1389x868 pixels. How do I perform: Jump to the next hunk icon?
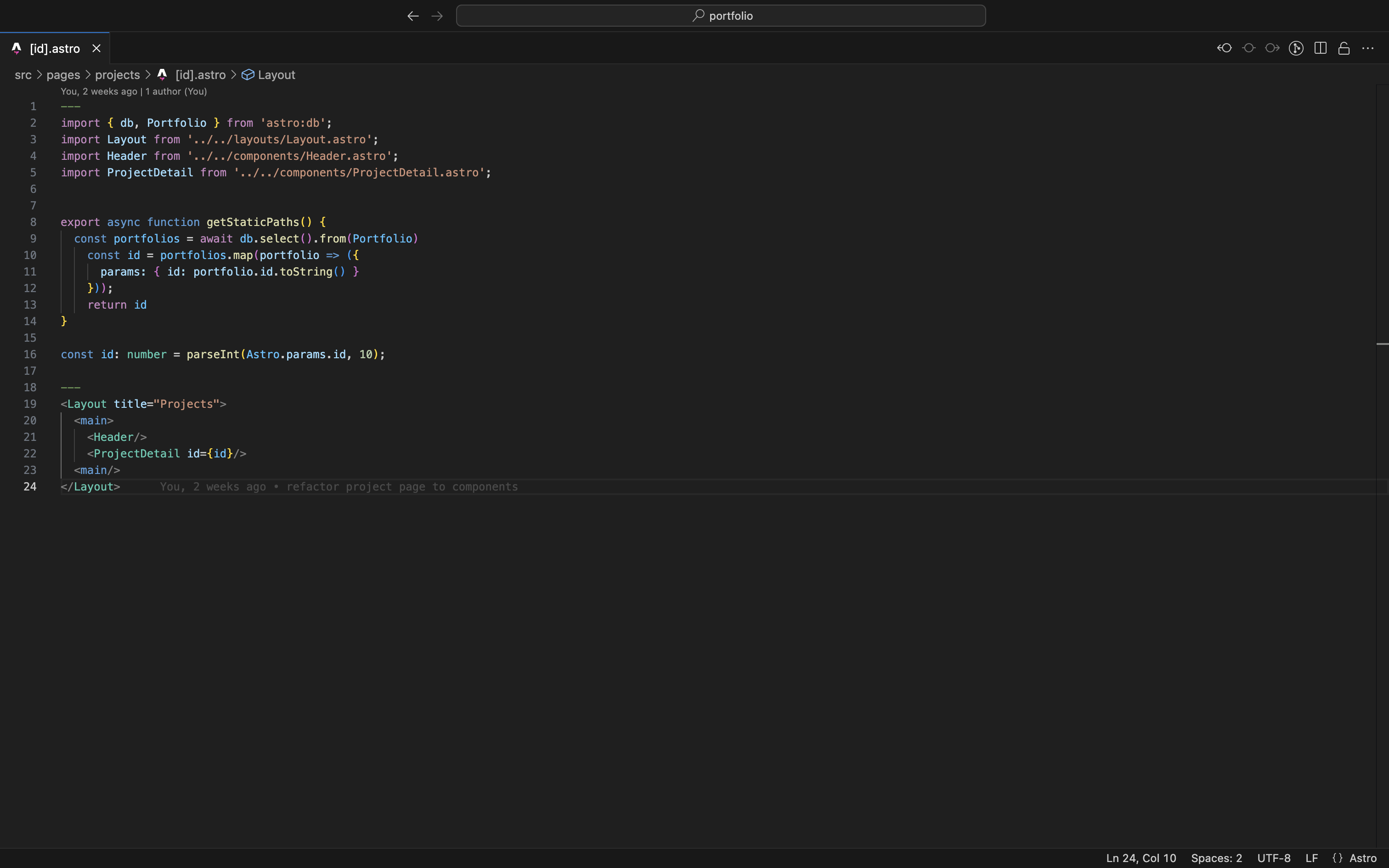pyautogui.click(x=1272, y=48)
